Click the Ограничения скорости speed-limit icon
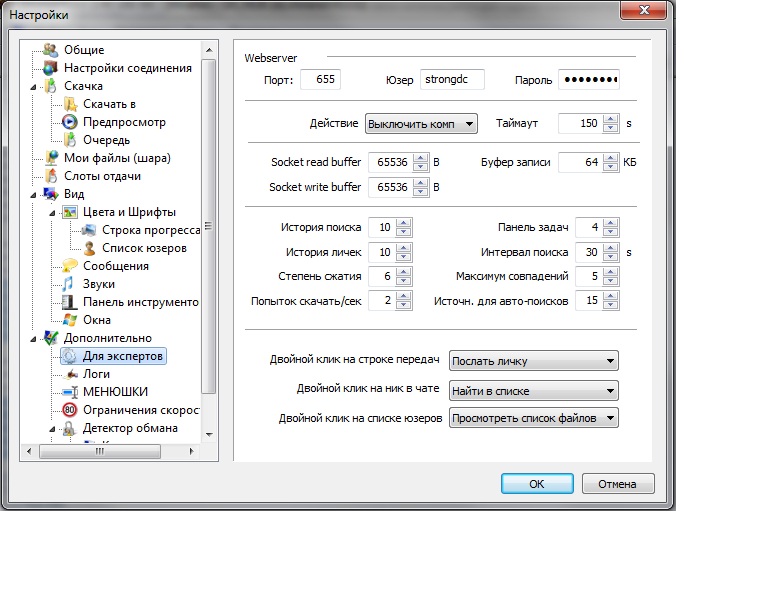768x614 pixels. coord(69,410)
